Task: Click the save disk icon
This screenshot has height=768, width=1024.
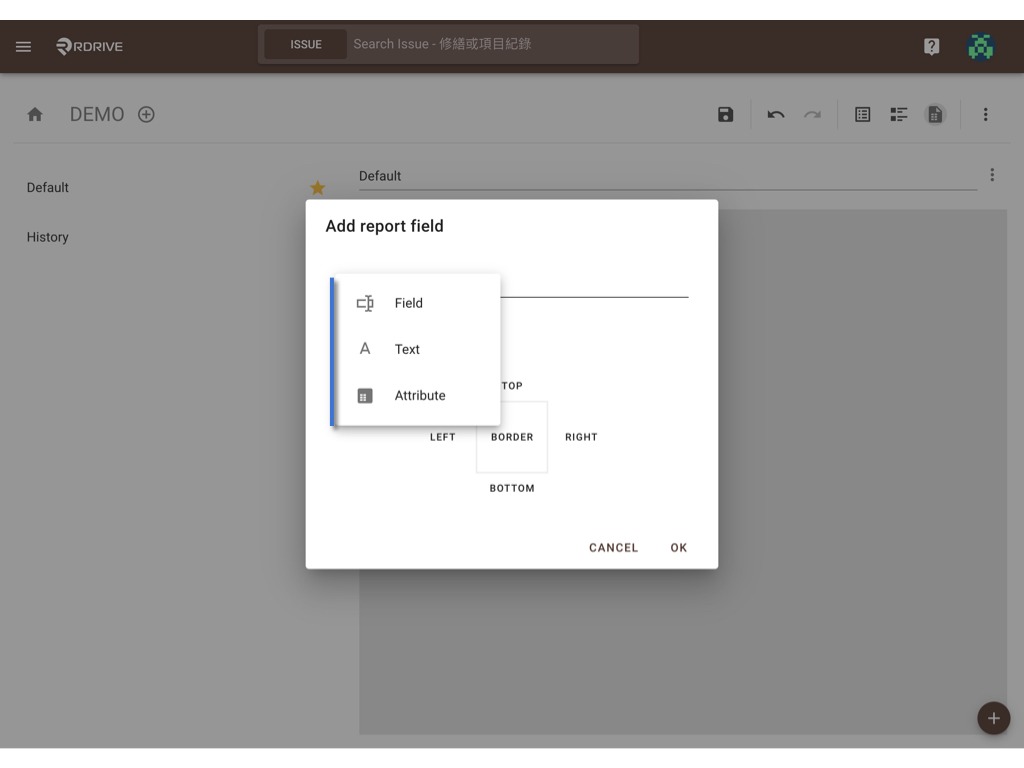Action: click(725, 115)
